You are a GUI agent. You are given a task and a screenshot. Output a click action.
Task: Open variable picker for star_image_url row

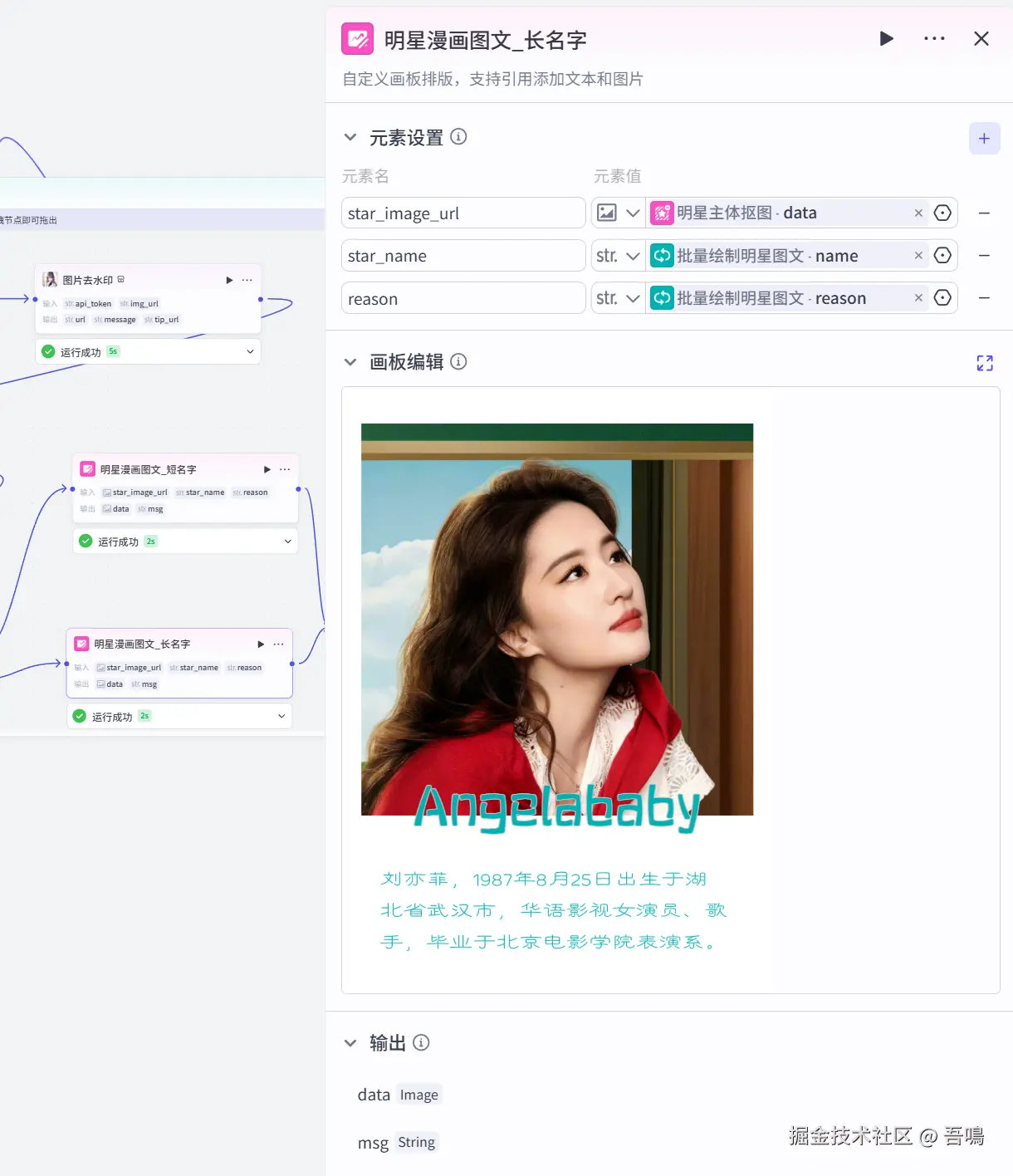(942, 213)
